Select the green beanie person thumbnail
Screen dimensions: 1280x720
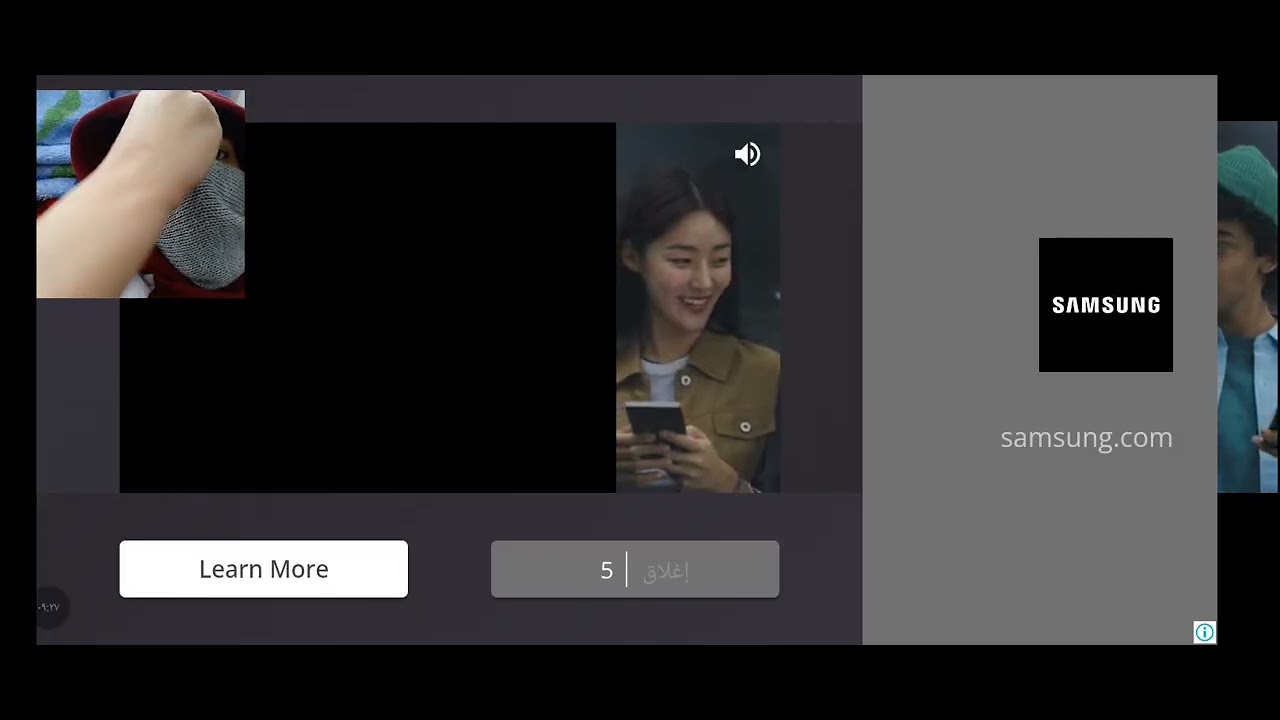(x=1248, y=308)
